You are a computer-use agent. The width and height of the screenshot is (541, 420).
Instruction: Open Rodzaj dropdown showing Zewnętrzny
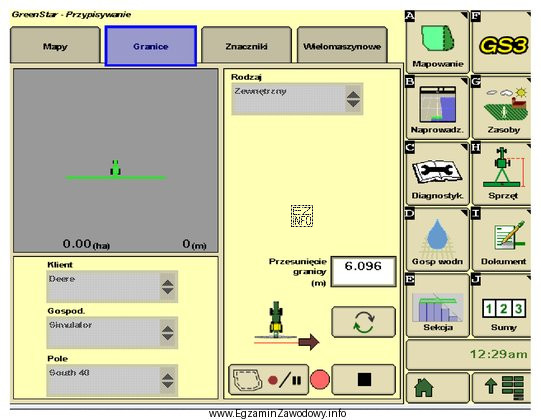coord(297,99)
